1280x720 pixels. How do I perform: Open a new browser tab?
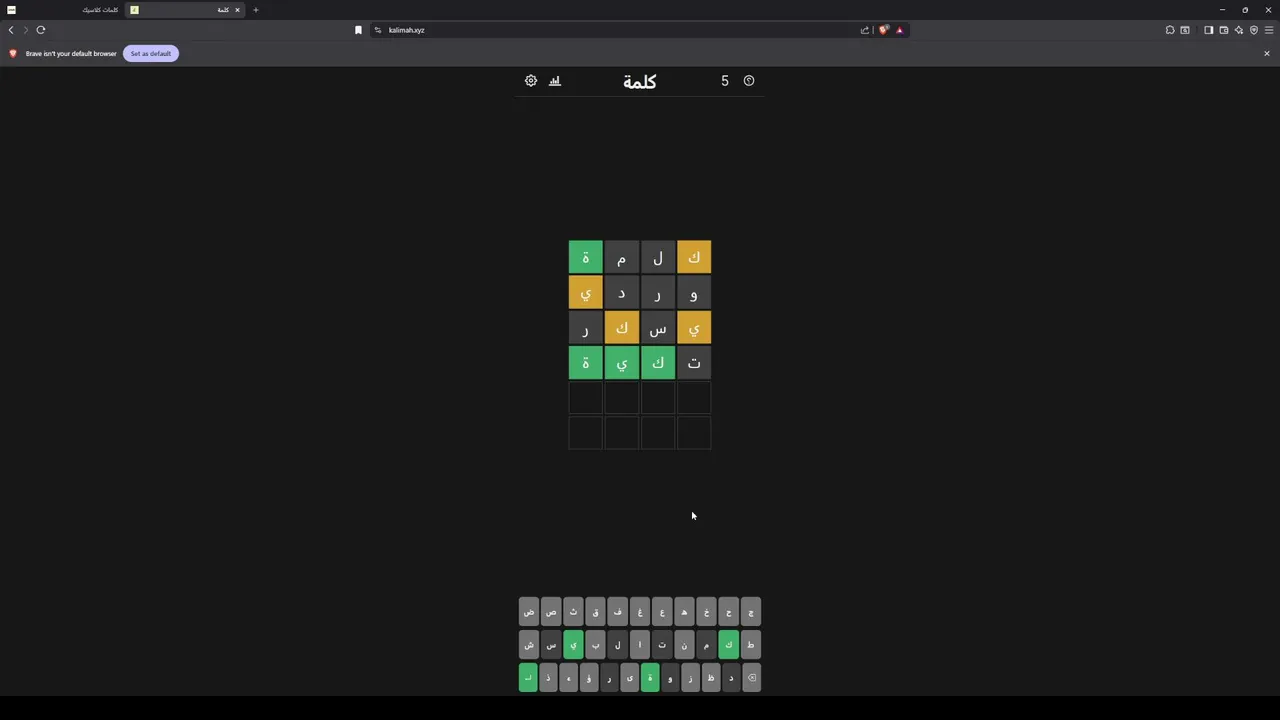pyautogui.click(x=255, y=10)
